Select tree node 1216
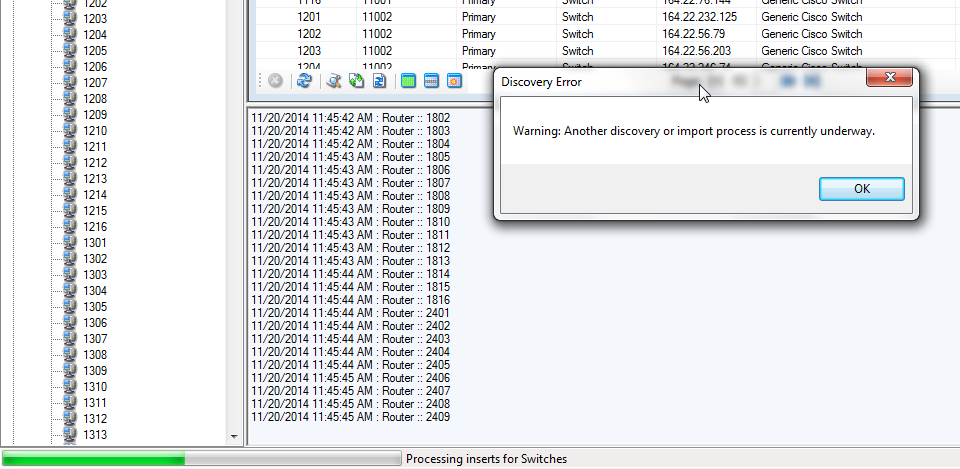Screen dimensions: 960x469 tap(96, 227)
